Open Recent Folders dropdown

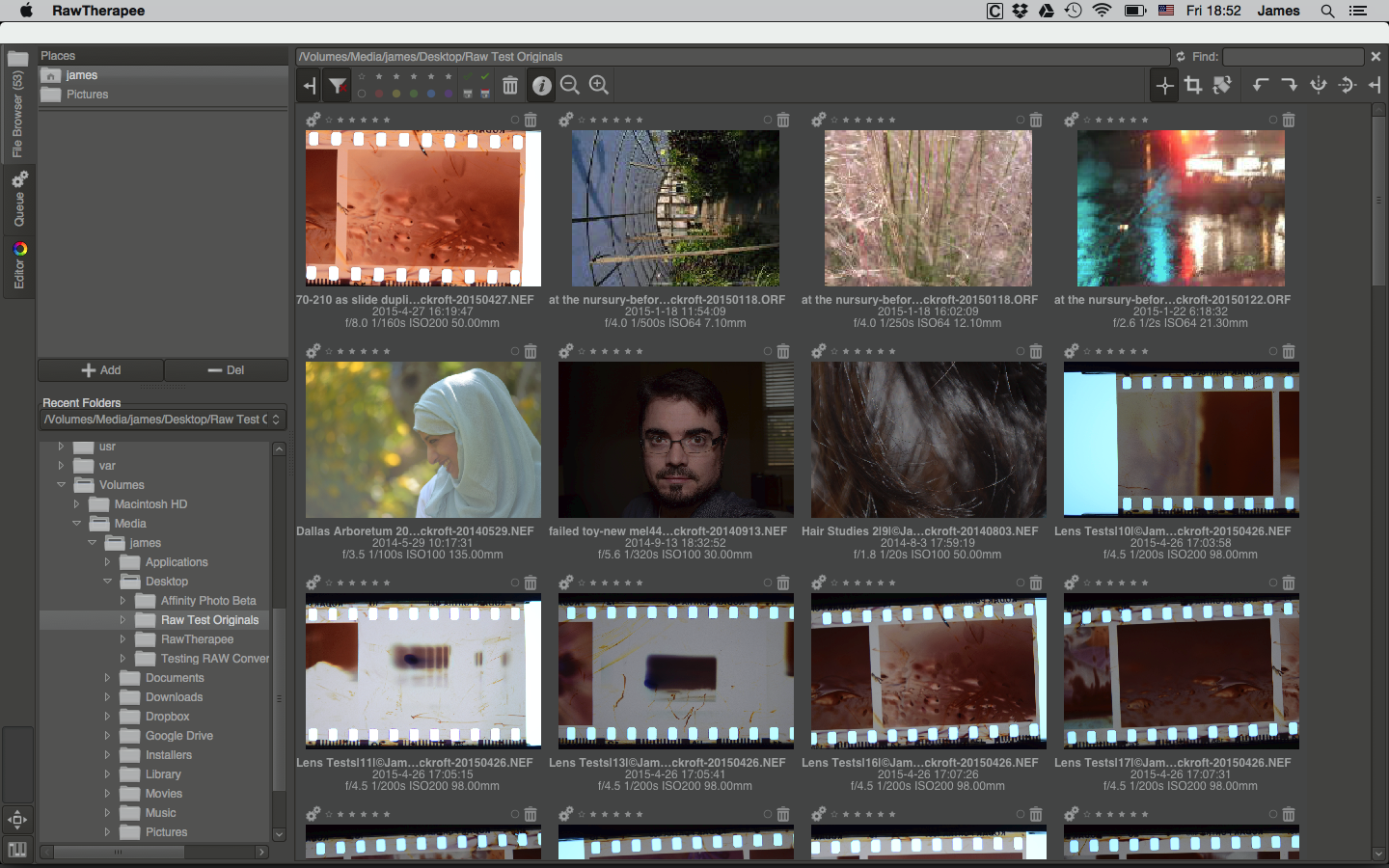[x=163, y=420]
